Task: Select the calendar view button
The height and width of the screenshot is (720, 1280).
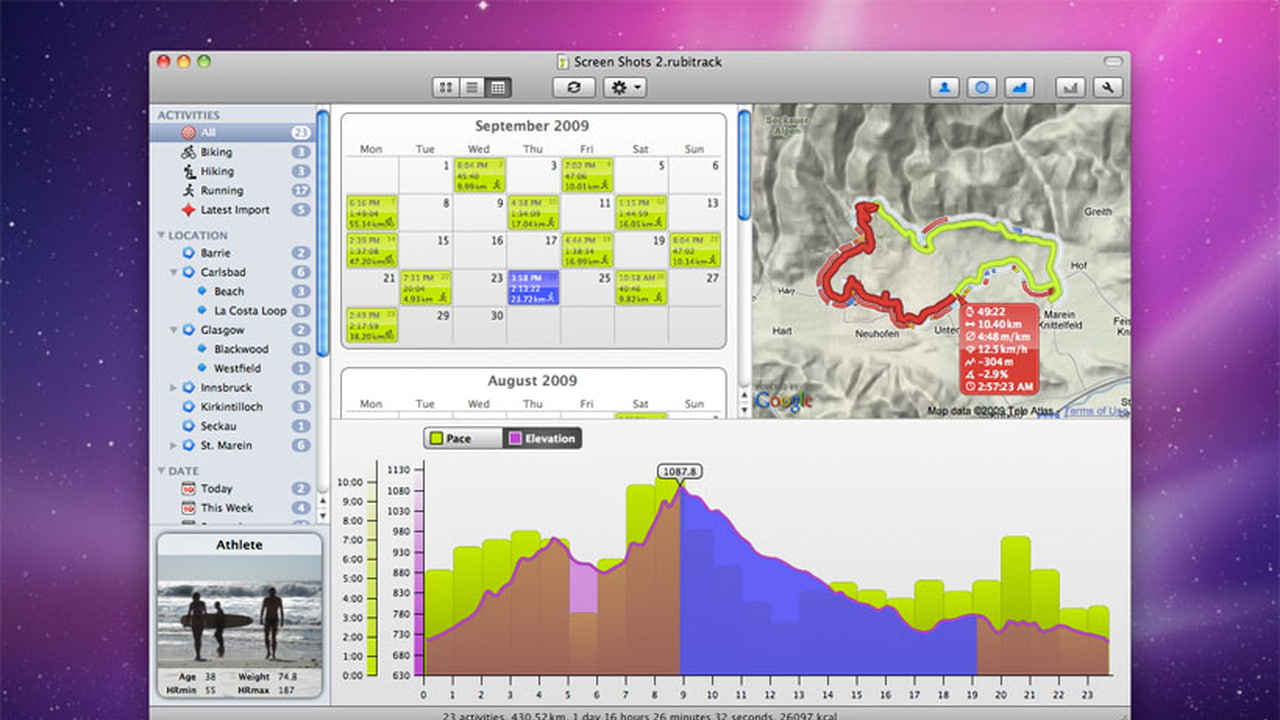Action: 498,87
